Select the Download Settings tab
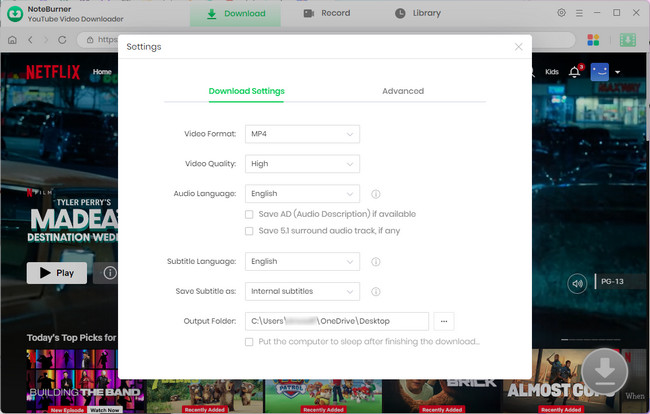650x414 pixels. (247, 91)
